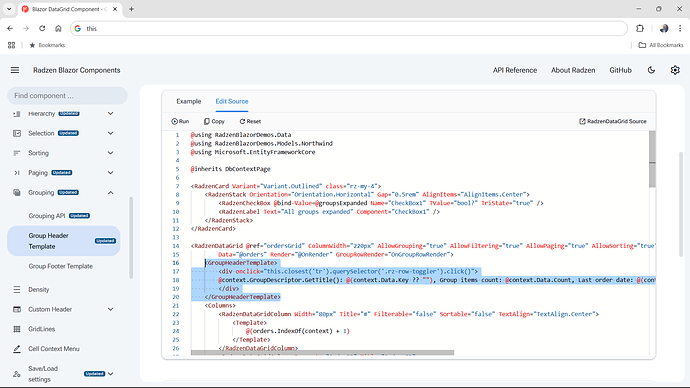Run the edited source code
The height and width of the screenshot is (388, 690).
[180, 121]
